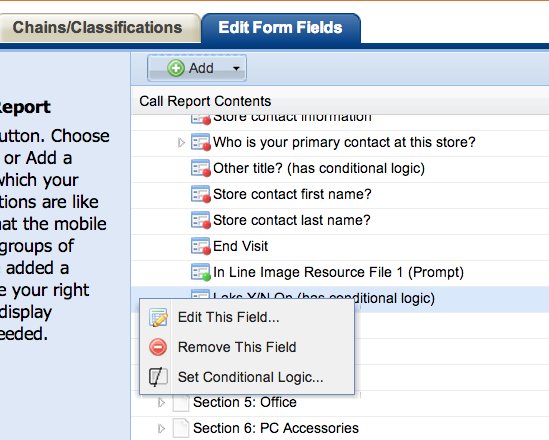Expand Section 5: Office
The width and height of the screenshot is (549, 440).
(x=161, y=403)
